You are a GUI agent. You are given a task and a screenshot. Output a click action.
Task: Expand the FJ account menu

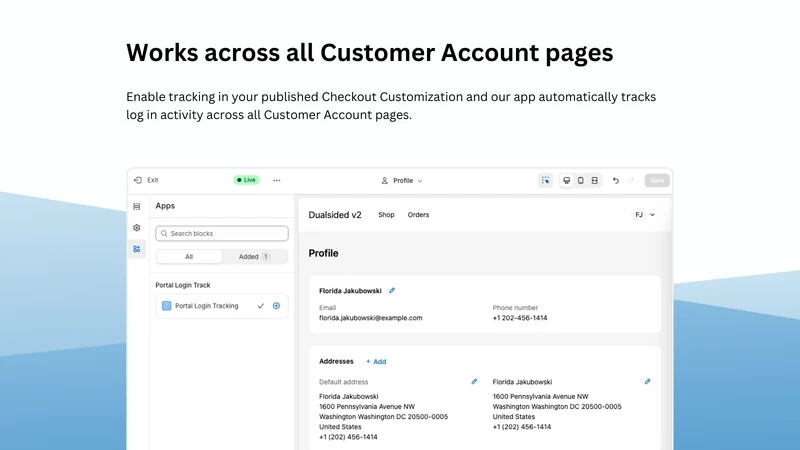(x=644, y=215)
